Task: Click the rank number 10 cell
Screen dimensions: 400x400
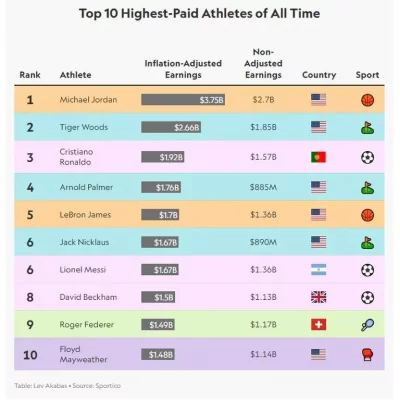Action: click(x=30, y=355)
